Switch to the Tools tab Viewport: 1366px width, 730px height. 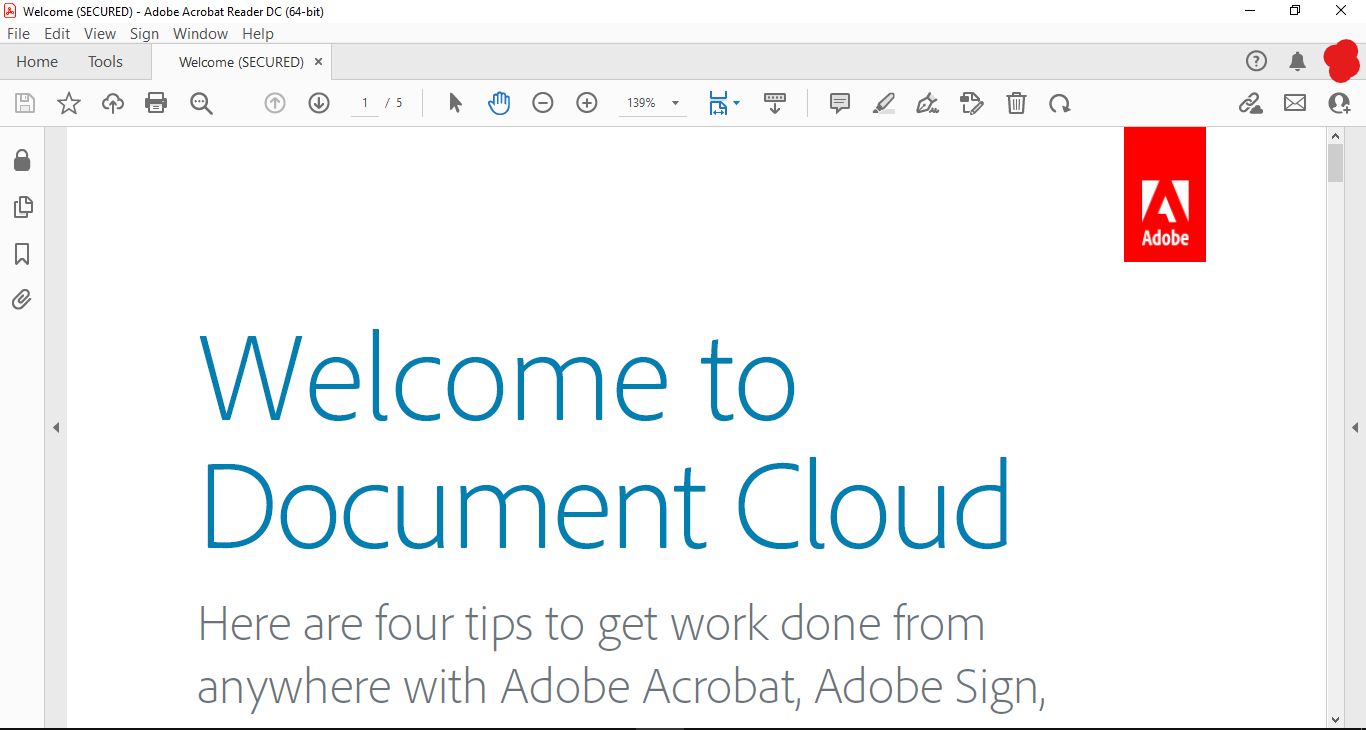[105, 62]
